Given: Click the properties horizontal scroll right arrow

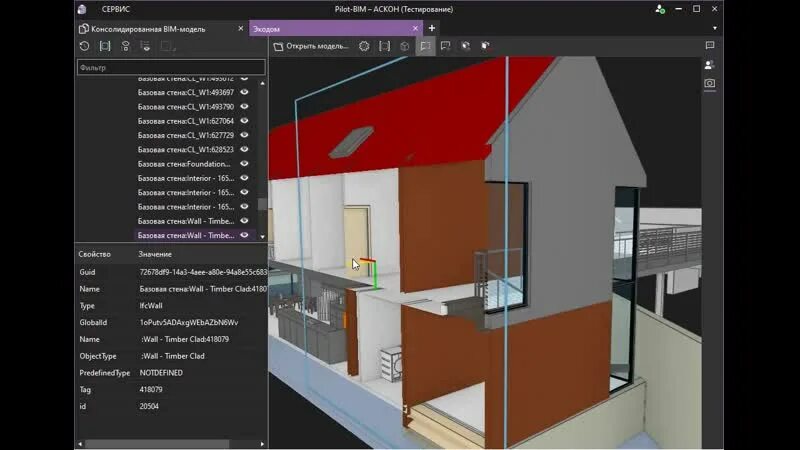Looking at the screenshot, I should click(x=262, y=444).
